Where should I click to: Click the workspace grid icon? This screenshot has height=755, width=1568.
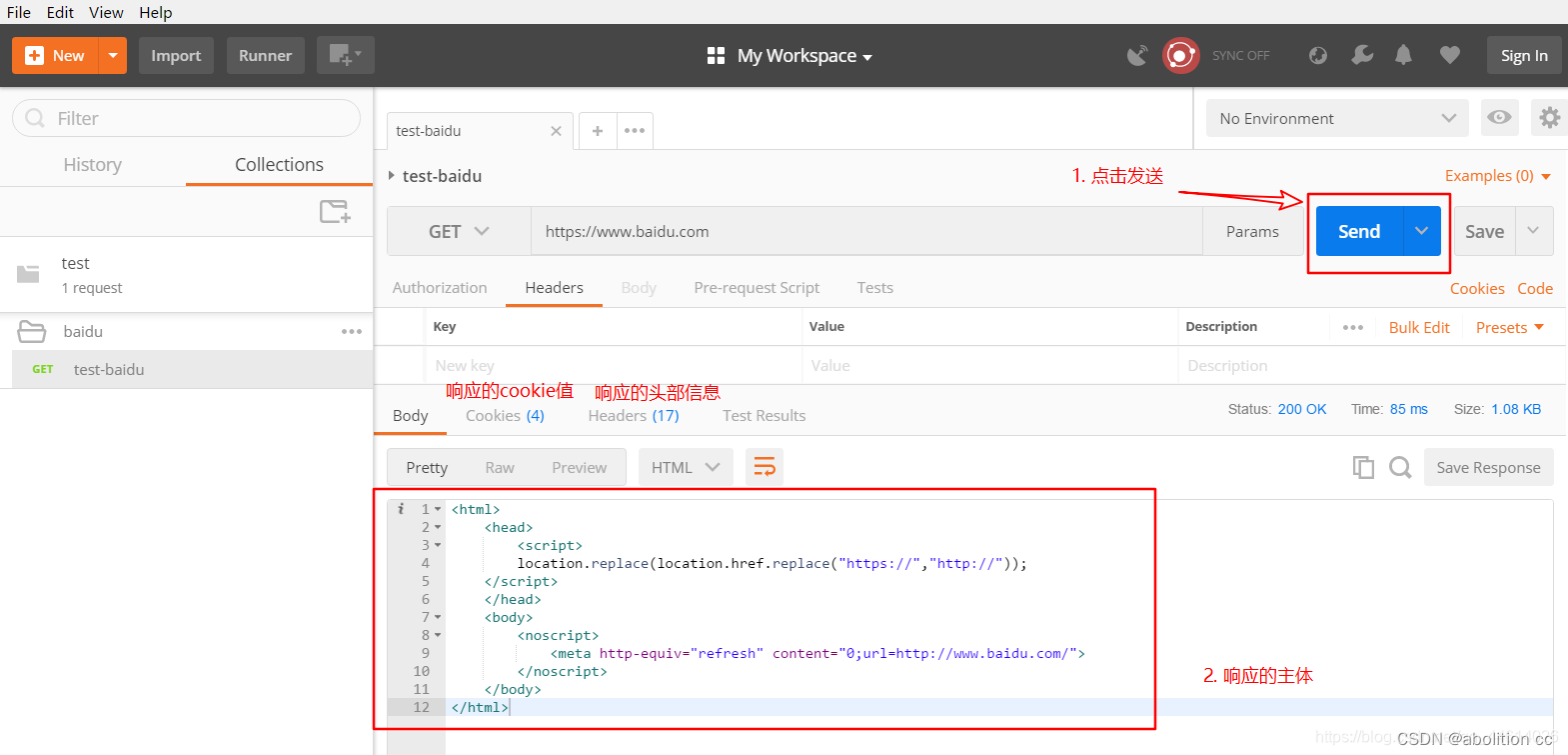pyautogui.click(x=716, y=56)
